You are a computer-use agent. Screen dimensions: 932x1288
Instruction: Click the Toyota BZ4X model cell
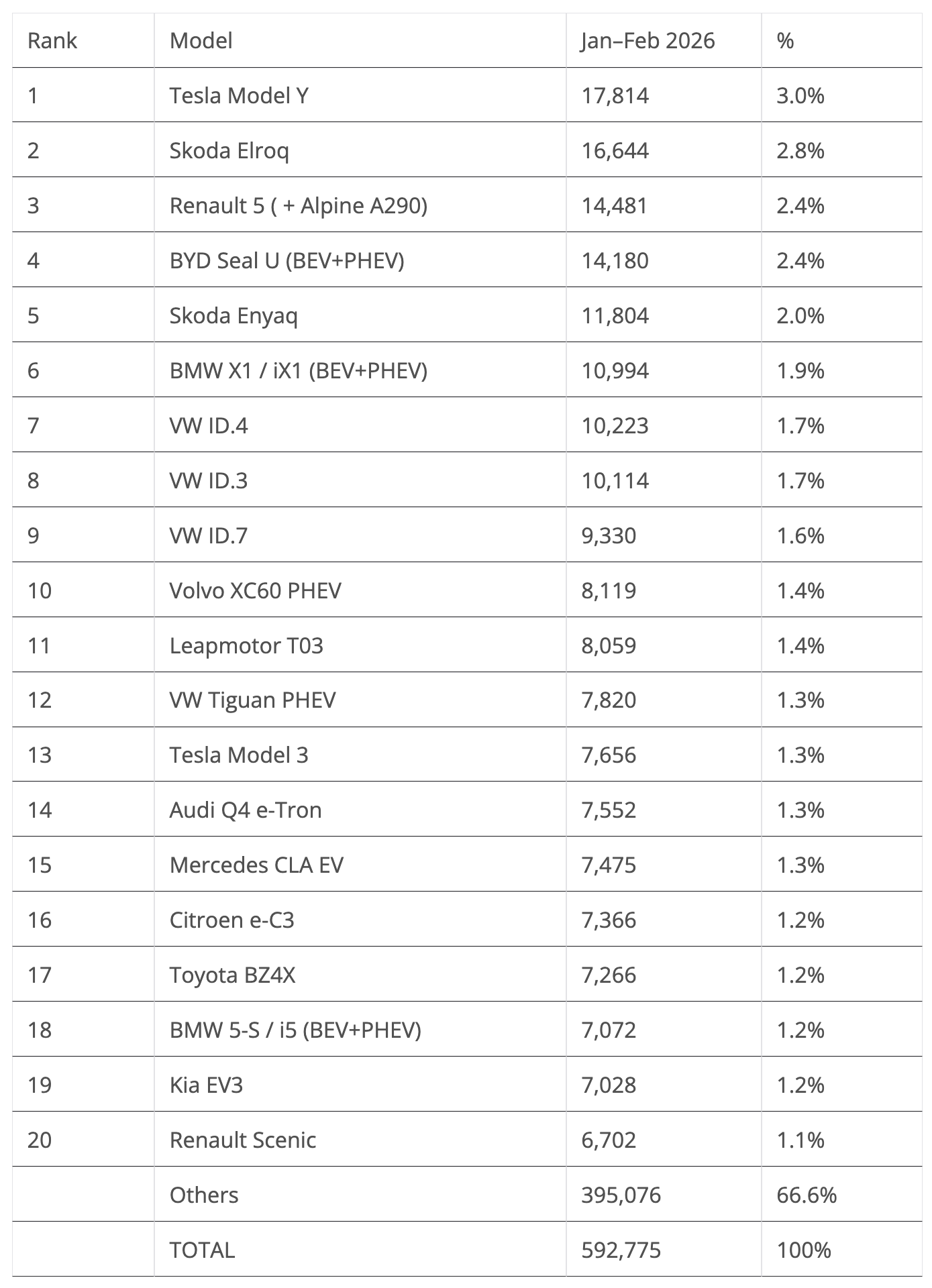point(232,975)
